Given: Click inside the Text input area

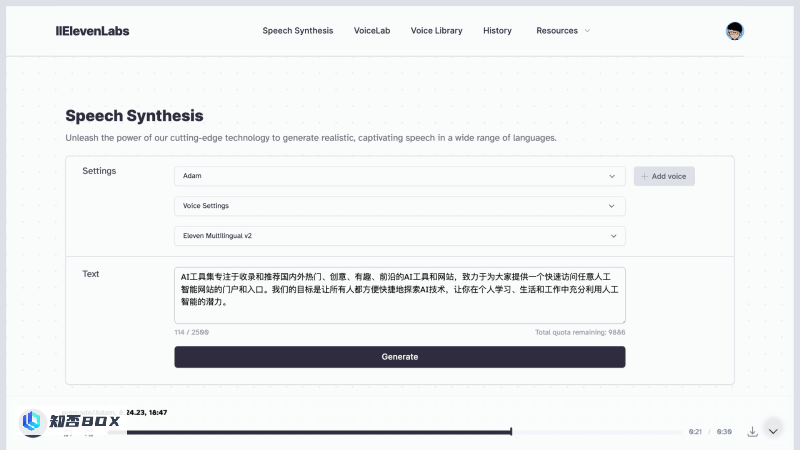Looking at the screenshot, I should point(399,295).
